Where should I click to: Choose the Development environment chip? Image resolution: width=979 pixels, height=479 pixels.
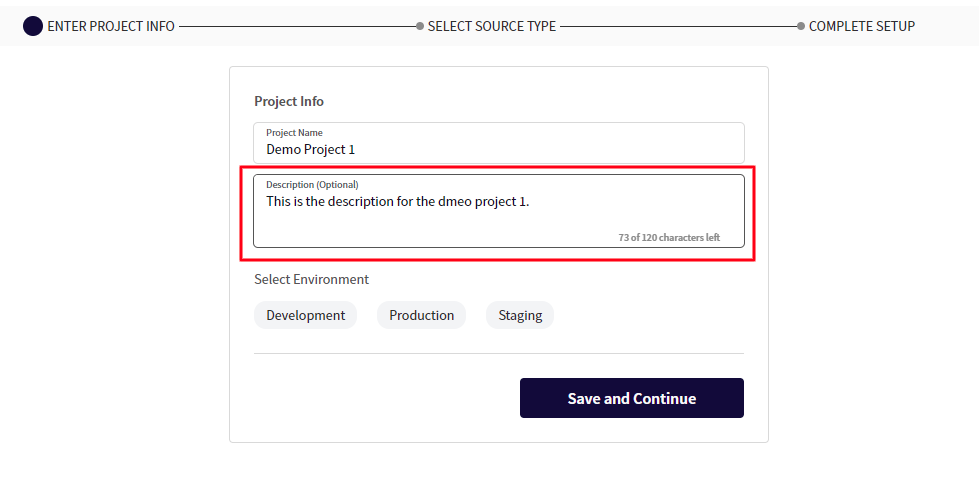pos(305,315)
